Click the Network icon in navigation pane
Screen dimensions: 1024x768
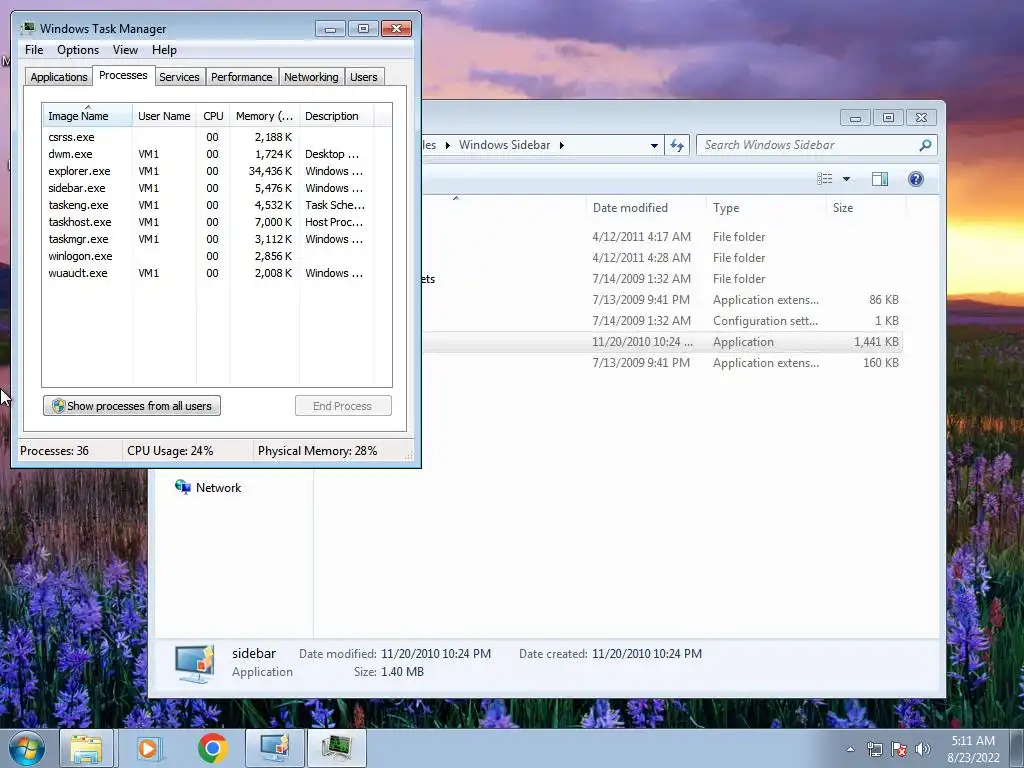pyautogui.click(x=183, y=487)
